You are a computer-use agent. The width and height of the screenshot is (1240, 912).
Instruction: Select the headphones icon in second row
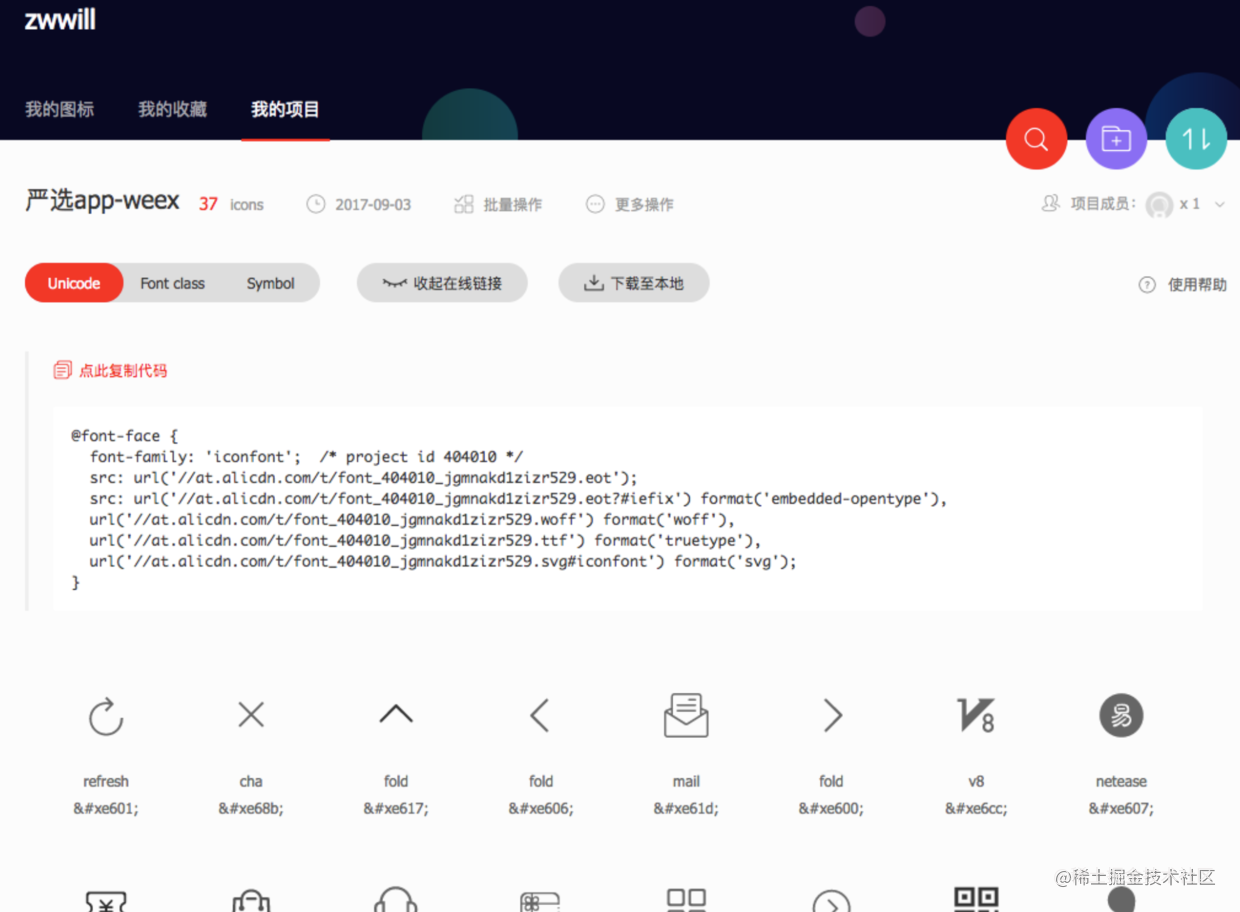(x=395, y=898)
